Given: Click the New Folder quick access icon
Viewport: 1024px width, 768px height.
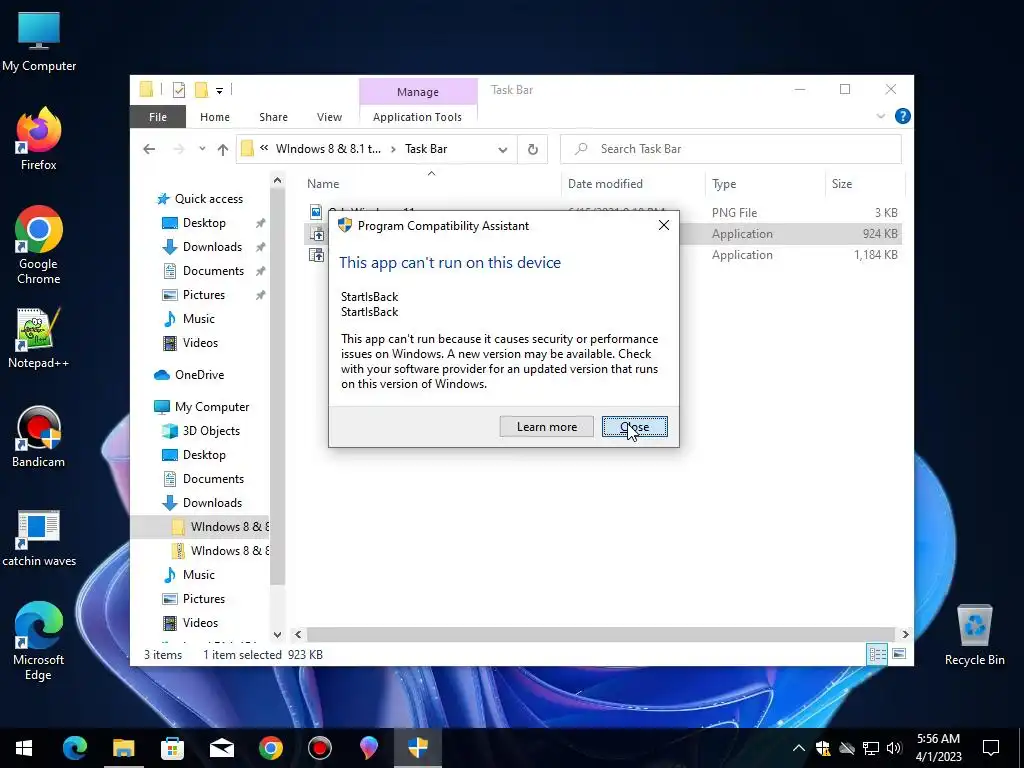Looking at the screenshot, I should (202, 89).
